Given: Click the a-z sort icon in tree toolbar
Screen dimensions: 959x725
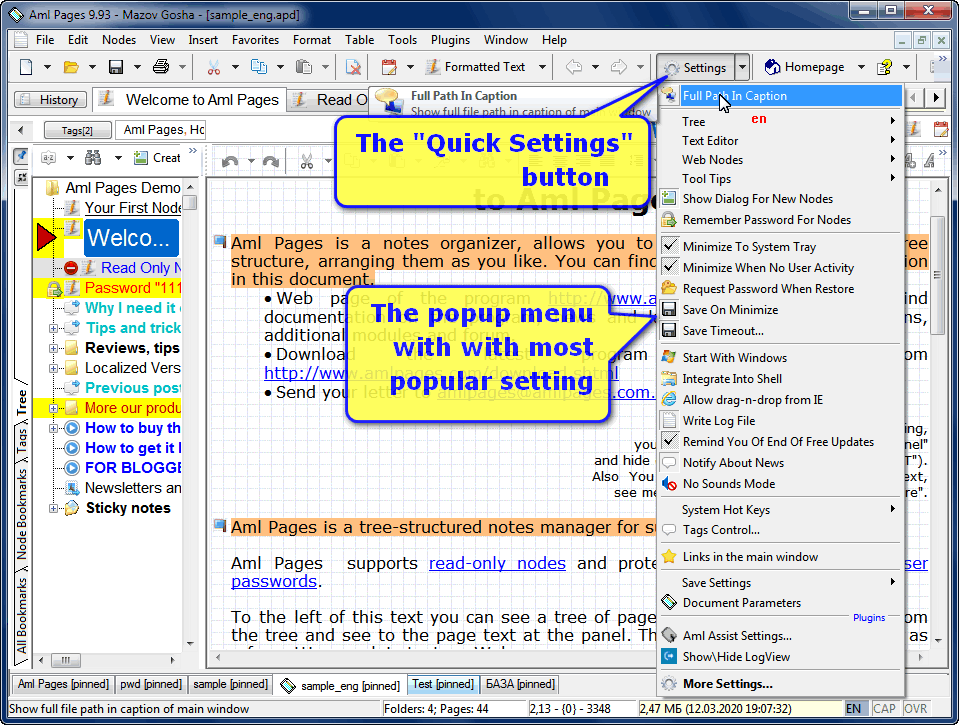Looking at the screenshot, I should pos(48,158).
